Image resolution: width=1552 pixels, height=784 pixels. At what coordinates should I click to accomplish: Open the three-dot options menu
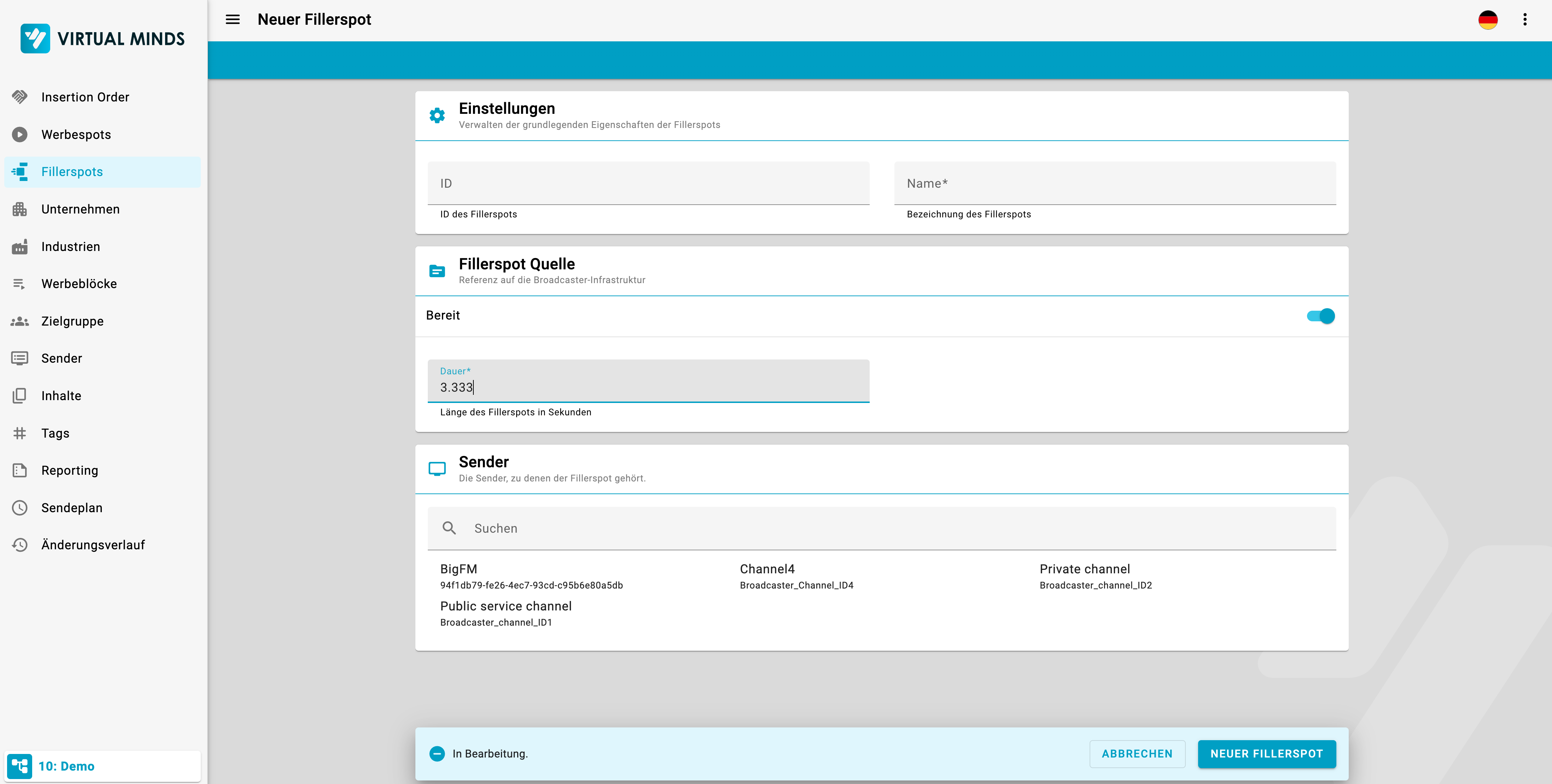(x=1525, y=19)
